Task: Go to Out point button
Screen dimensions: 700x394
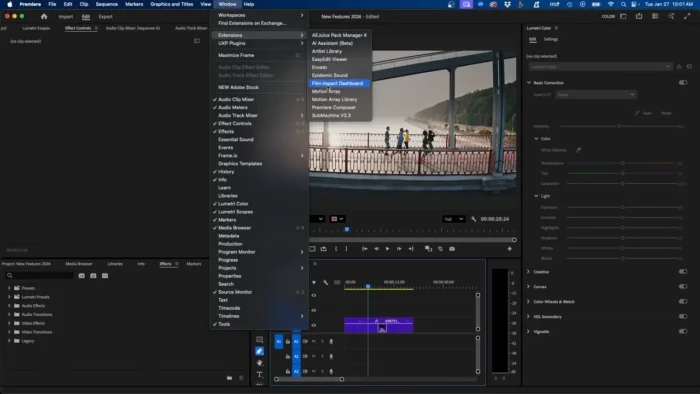Action: click(x=411, y=249)
